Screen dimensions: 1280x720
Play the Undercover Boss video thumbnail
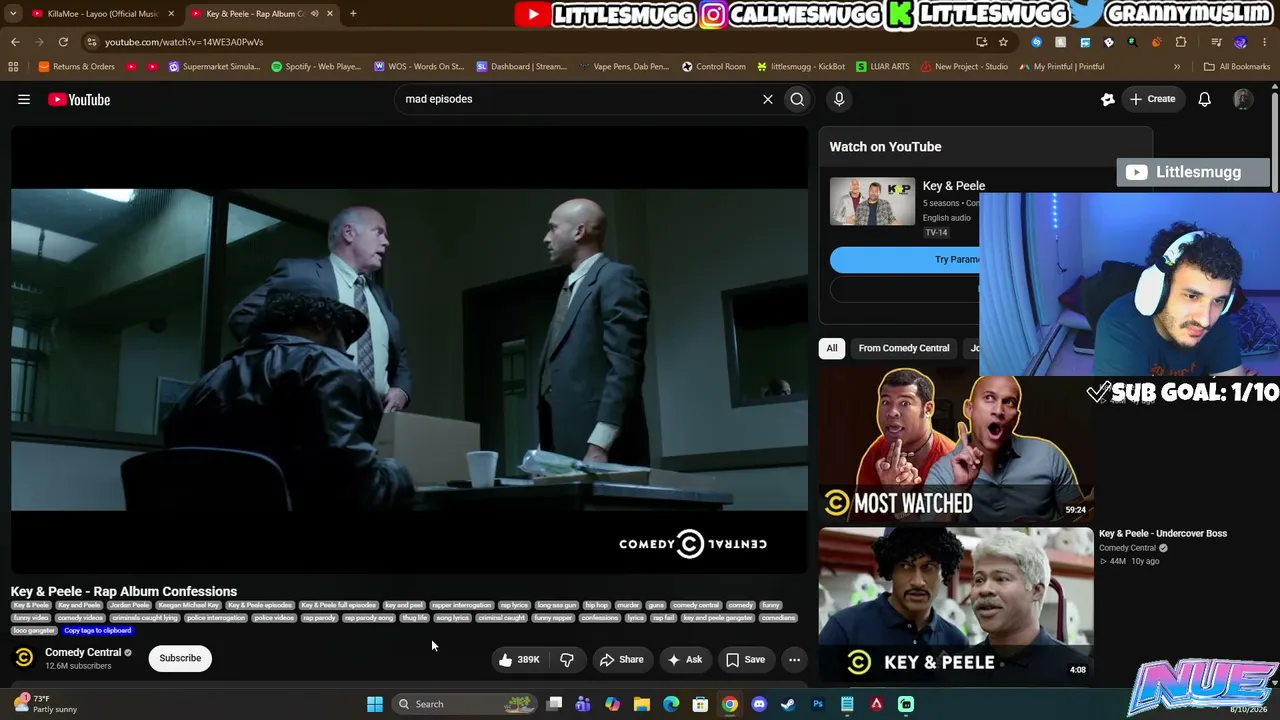coord(956,605)
